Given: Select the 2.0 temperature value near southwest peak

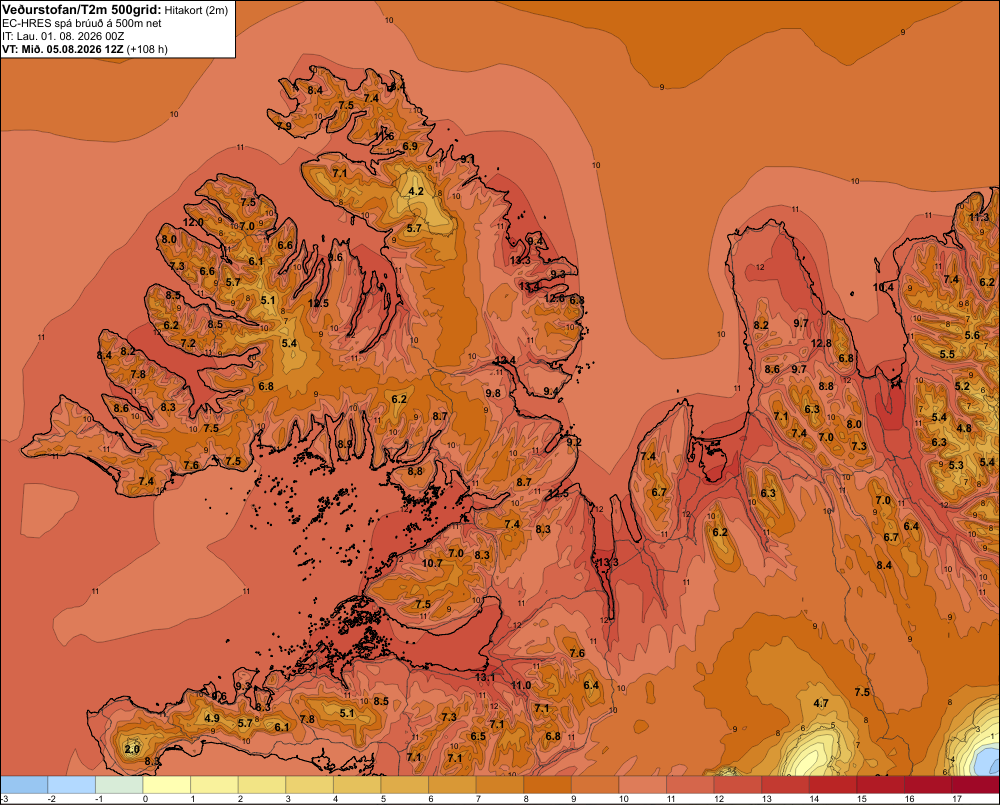Looking at the screenshot, I should [132, 749].
